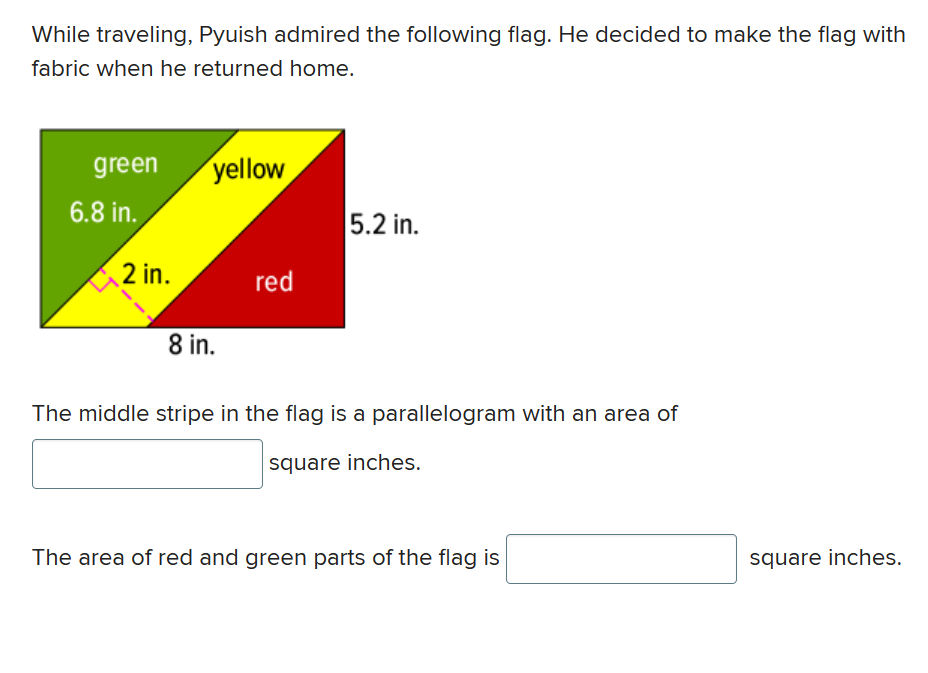
Task: Click the 8 in. measurement label
Action: (192, 345)
